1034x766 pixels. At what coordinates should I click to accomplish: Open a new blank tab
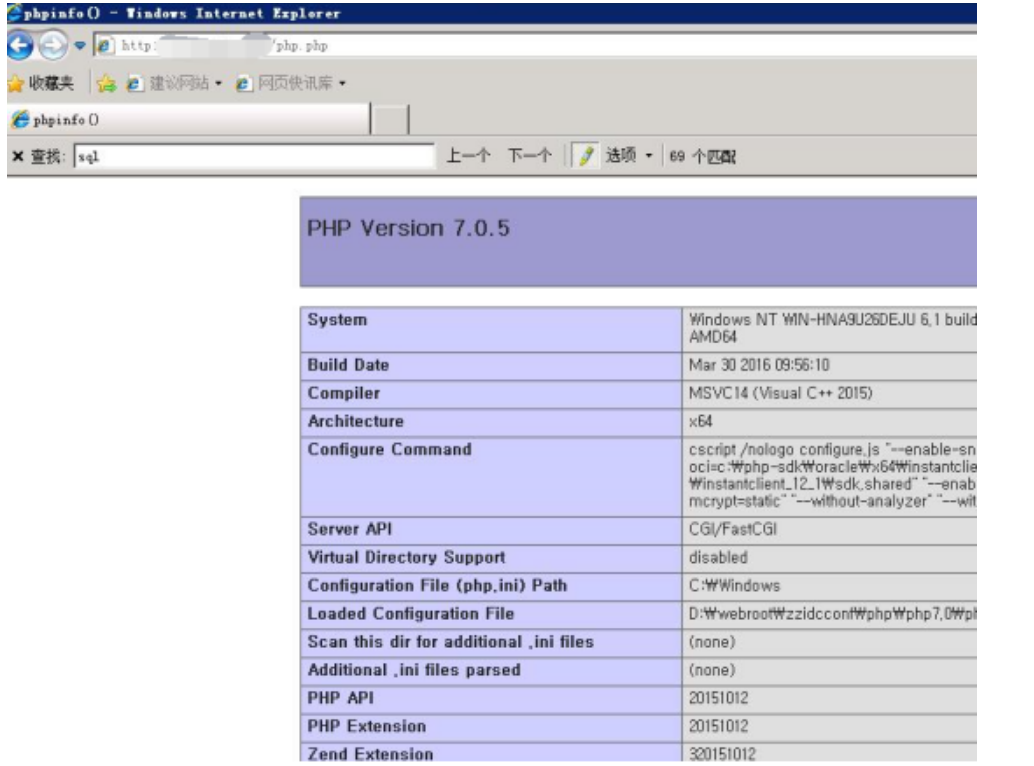coord(391,120)
